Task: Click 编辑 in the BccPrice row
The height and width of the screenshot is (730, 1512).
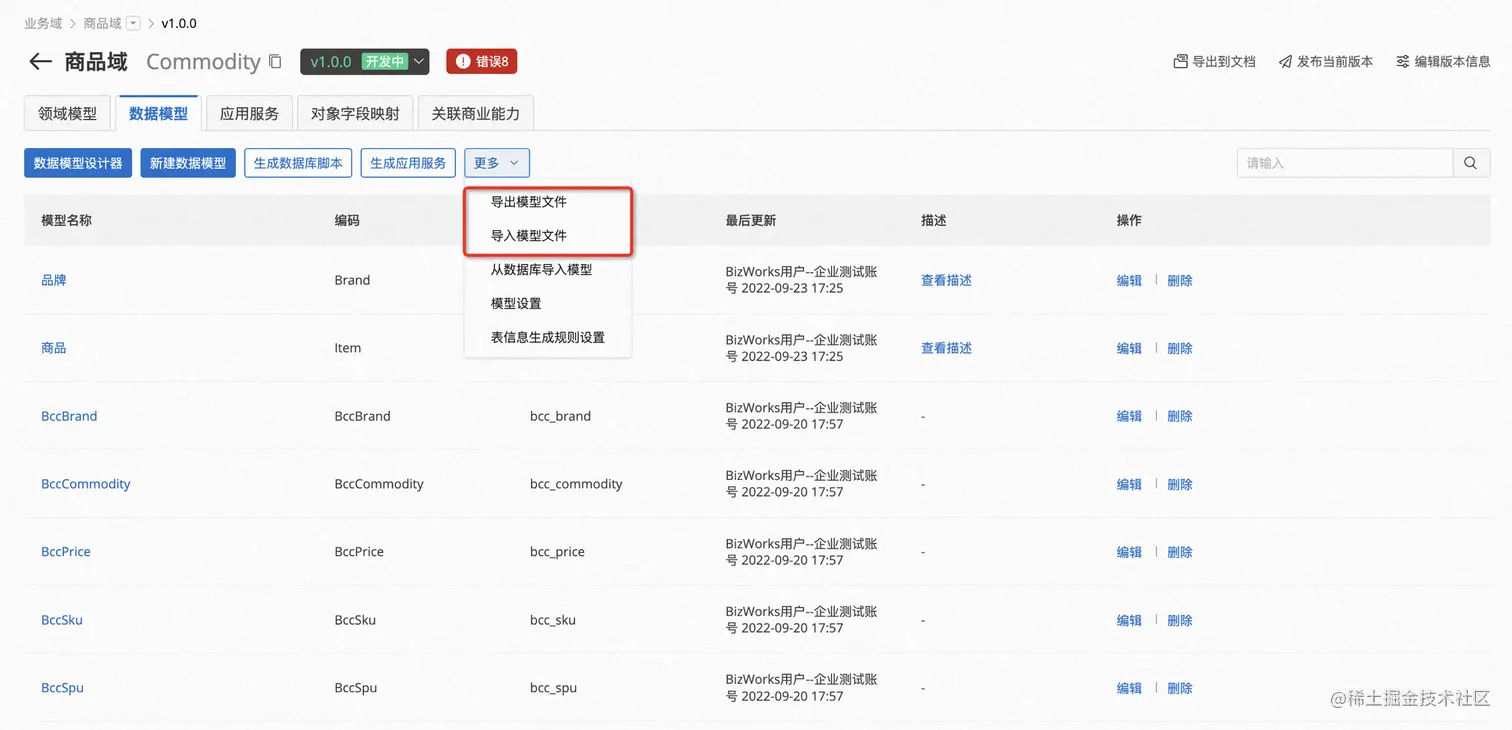Action: (x=1129, y=552)
